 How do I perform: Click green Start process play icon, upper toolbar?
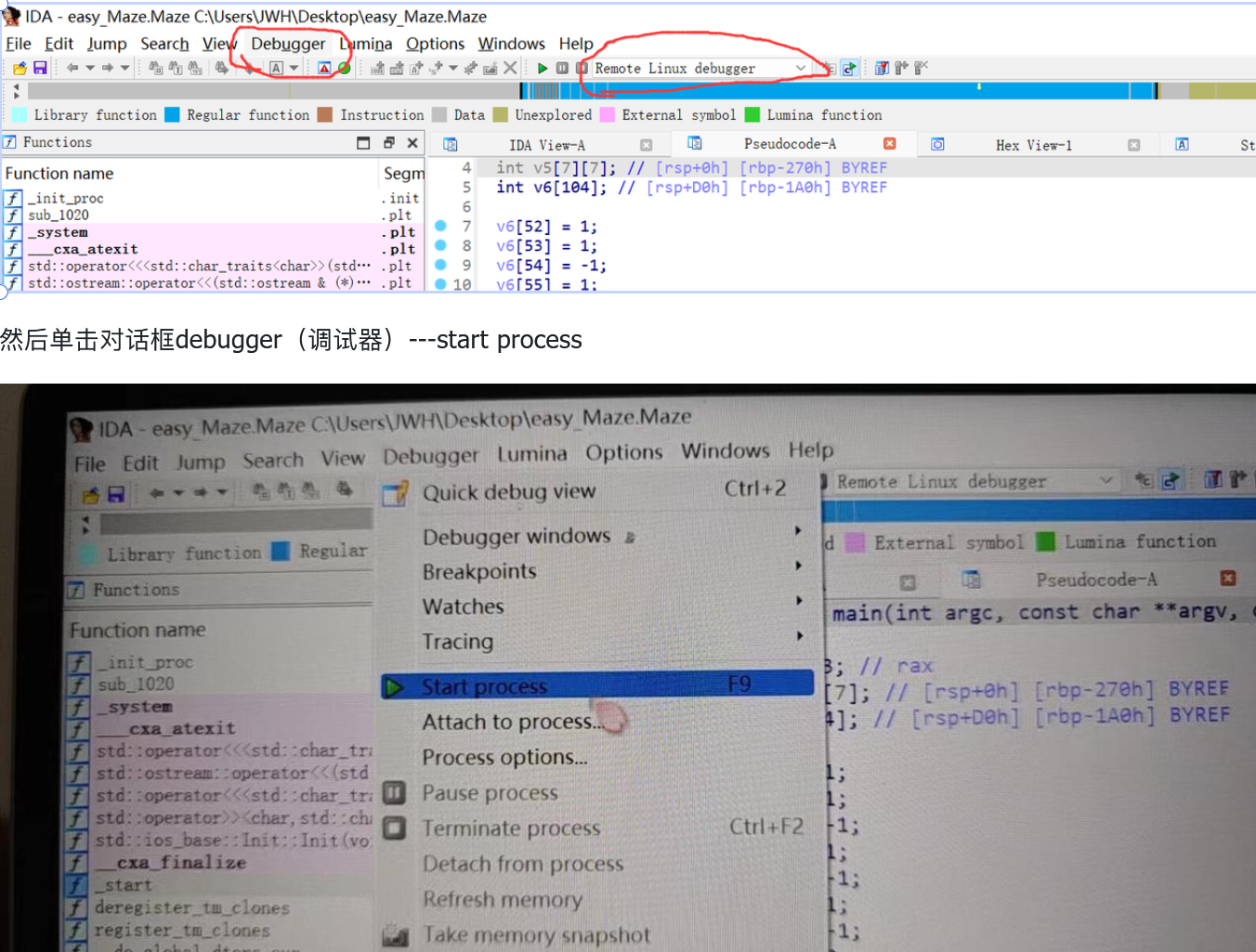[543, 68]
